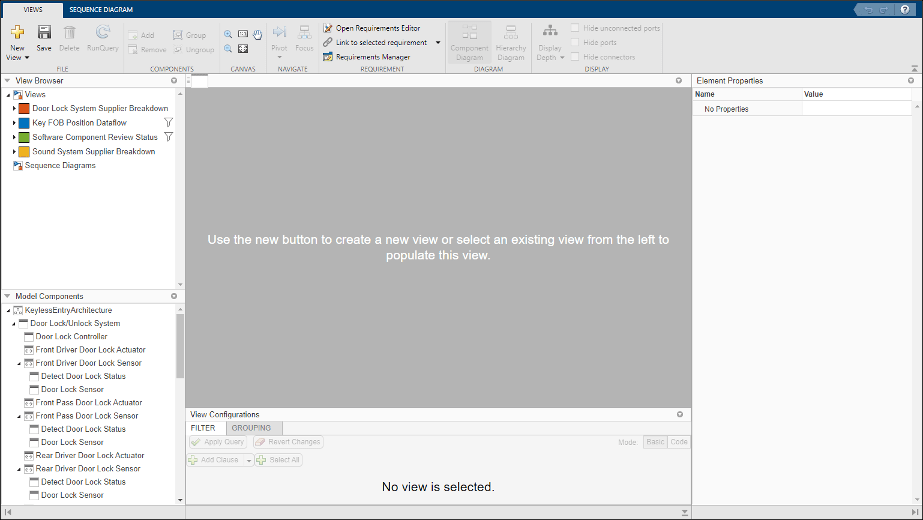This screenshot has width=923, height=520.
Task: Click the Revert Changes button
Action: coord(288,442)
